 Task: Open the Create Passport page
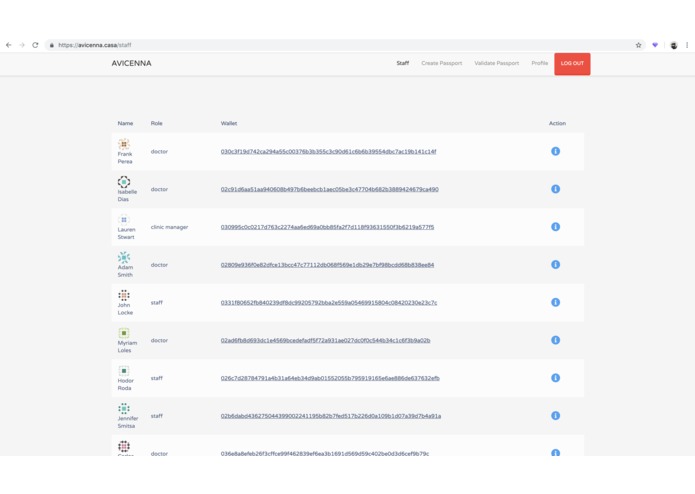coord(441,63)
